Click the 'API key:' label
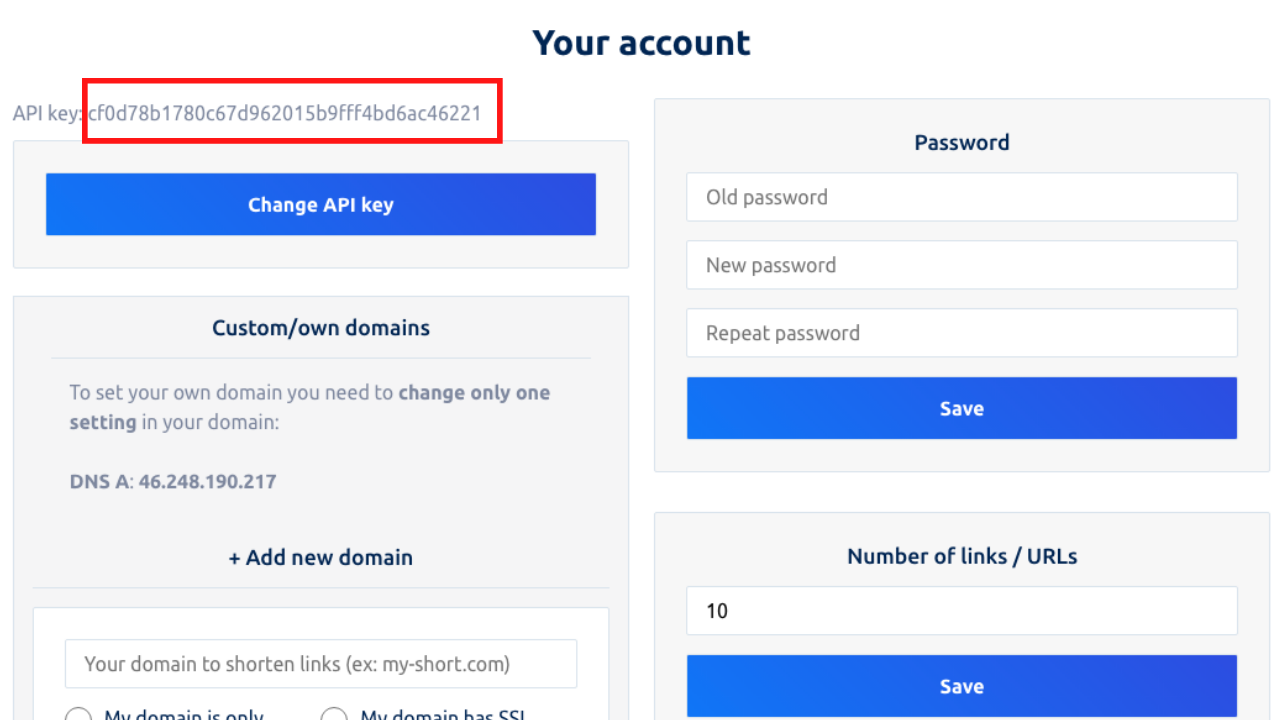The height and width of the screenshot is (720, 1280). click(x=46, y=114)
